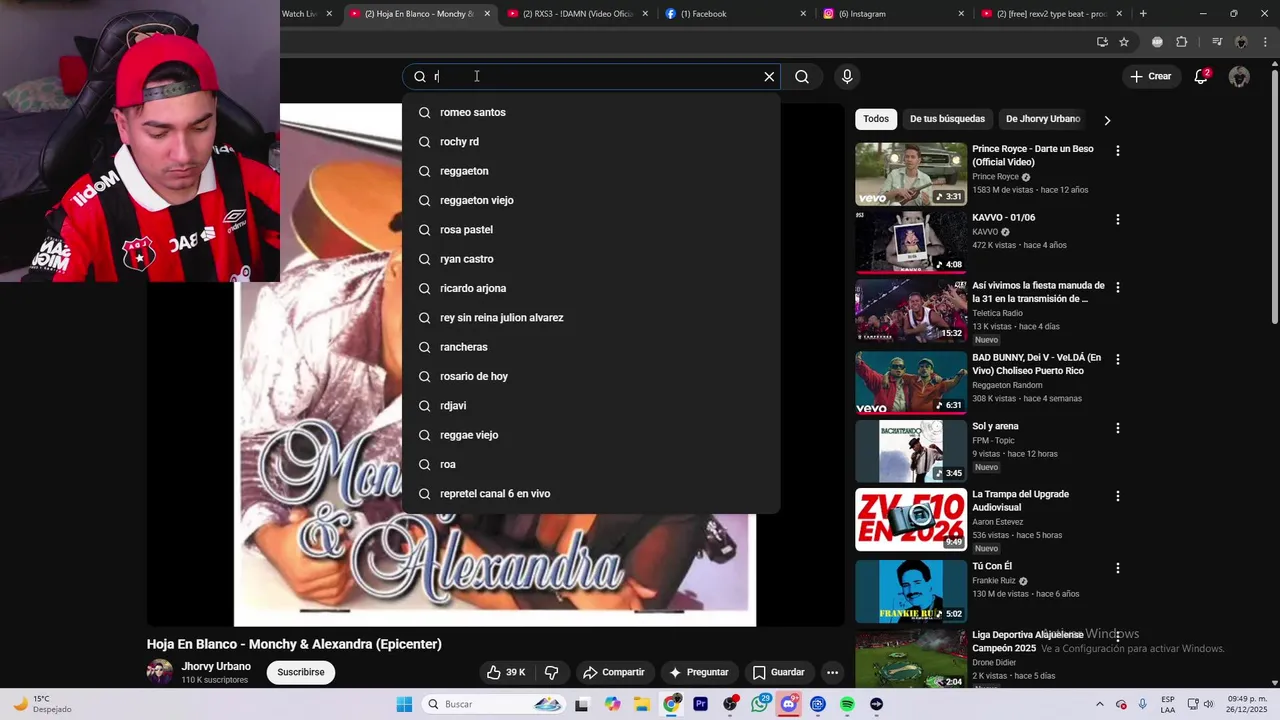Click Windows taskbar Buscar search box
The height and width of the screenshot is (720, 1280).
point(492,704)
